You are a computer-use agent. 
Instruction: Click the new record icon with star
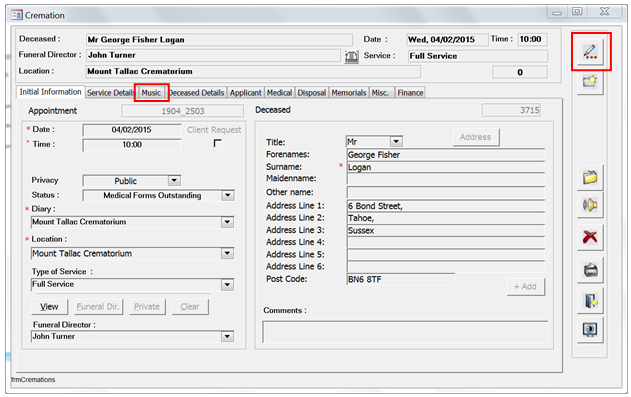tap(590, 82)
